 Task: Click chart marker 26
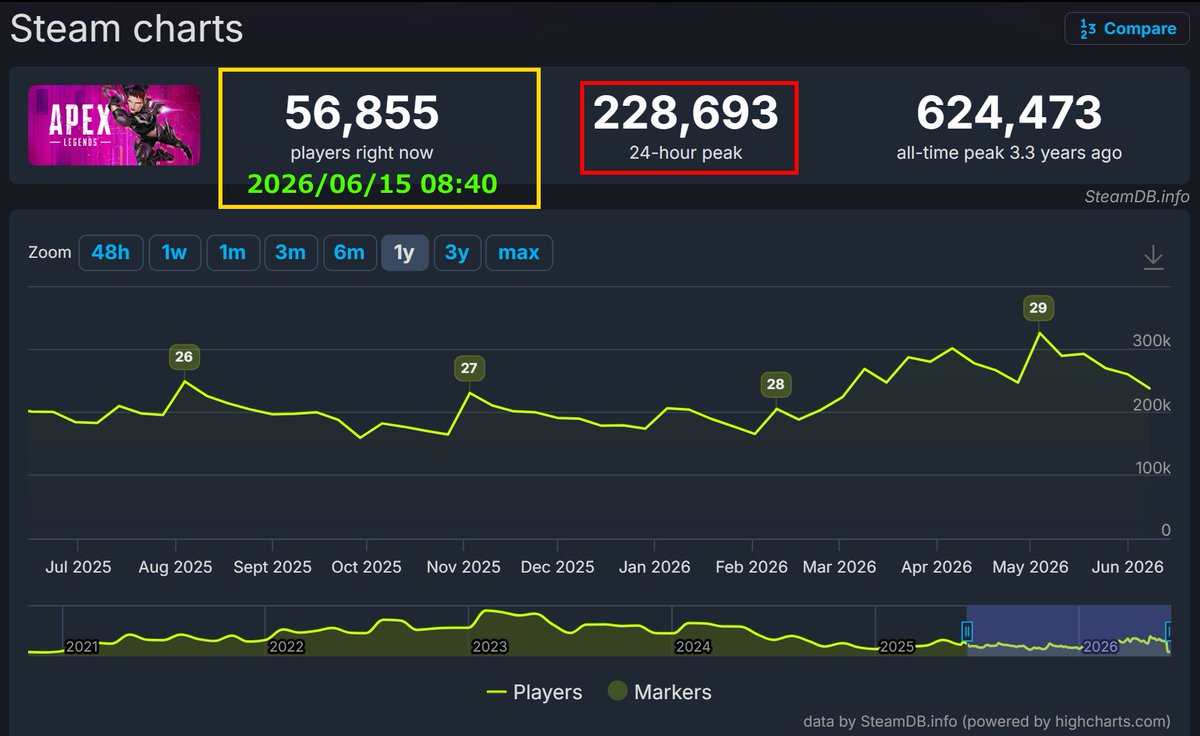coord(184,357)
